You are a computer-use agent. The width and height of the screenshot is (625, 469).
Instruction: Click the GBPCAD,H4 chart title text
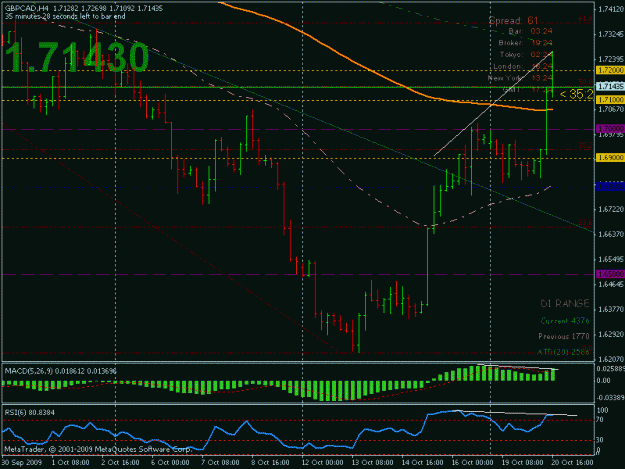[26, 8]
